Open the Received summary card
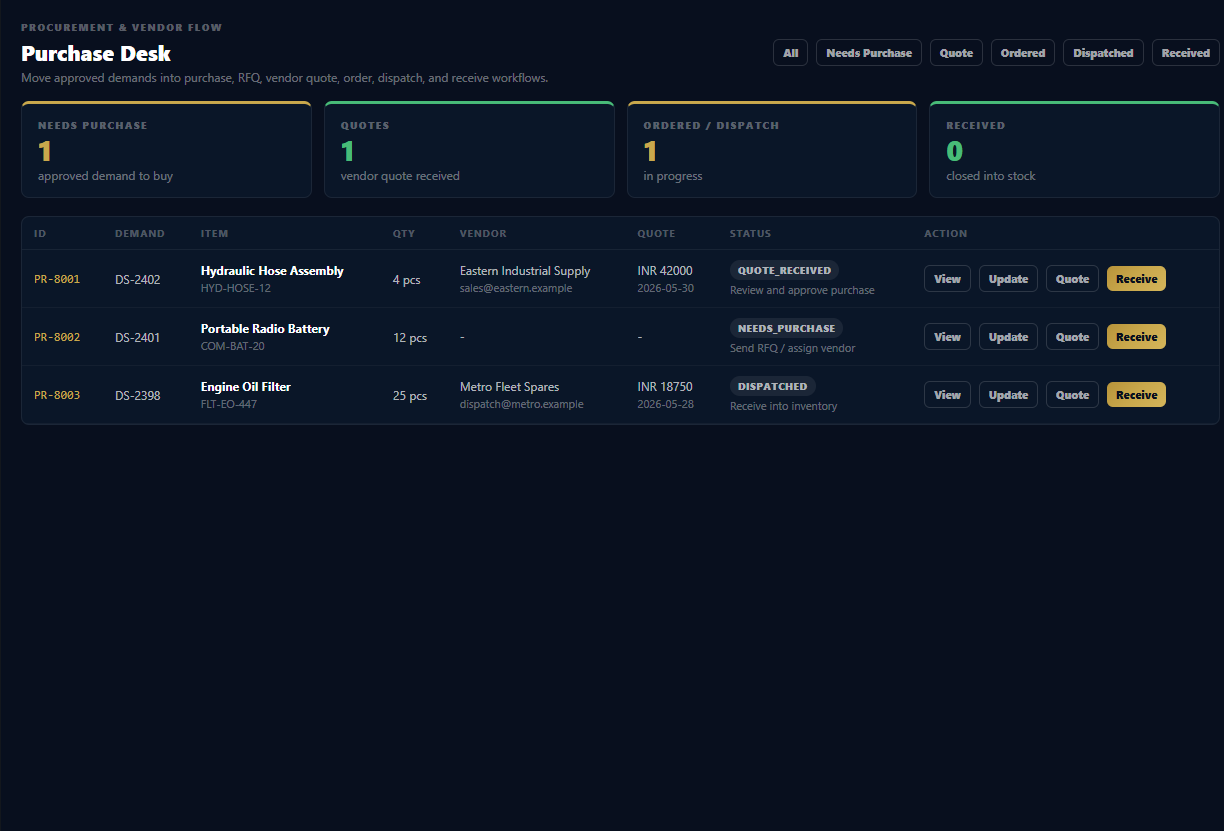Screen dimensions: 1224x831 pos(1074,149)
